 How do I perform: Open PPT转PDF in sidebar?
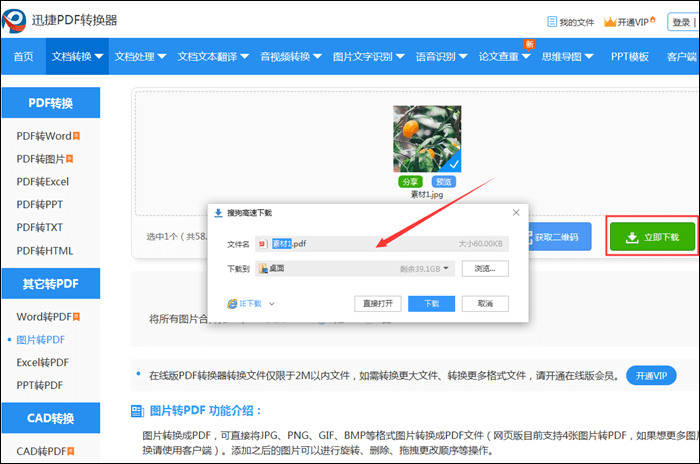[39, 385]
